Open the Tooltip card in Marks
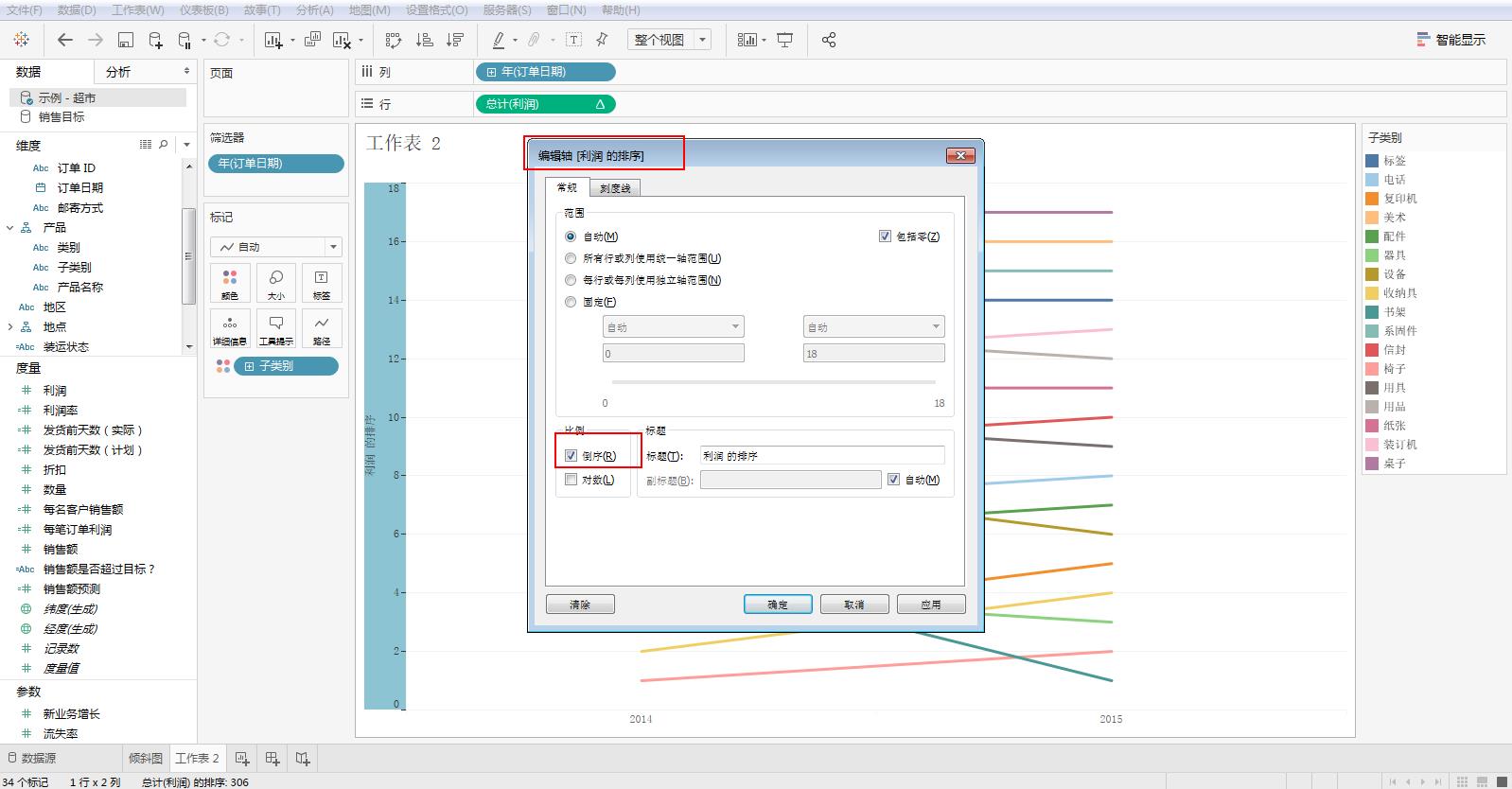 point(275,328)
